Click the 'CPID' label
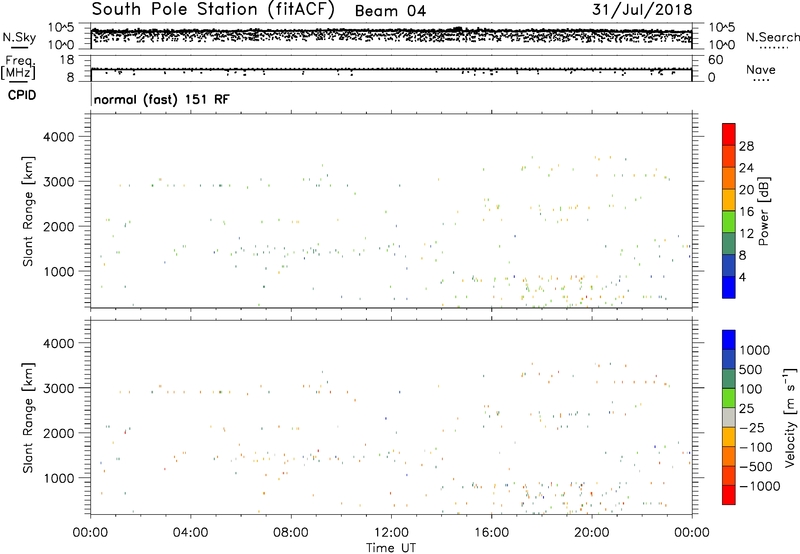This screenshot has height=554, width=800. coord(22,95)
